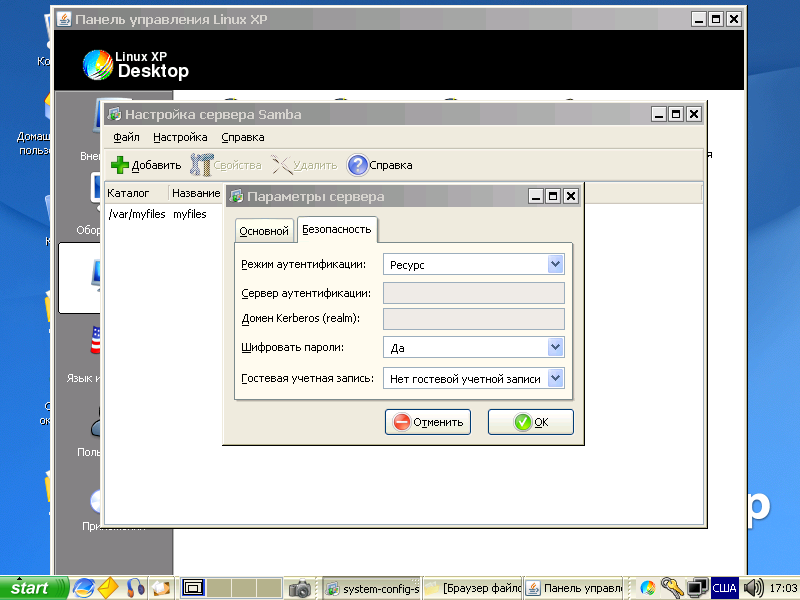
Task: Click the Свойства tools icon in toolbar
Action: tap(201, 165)
